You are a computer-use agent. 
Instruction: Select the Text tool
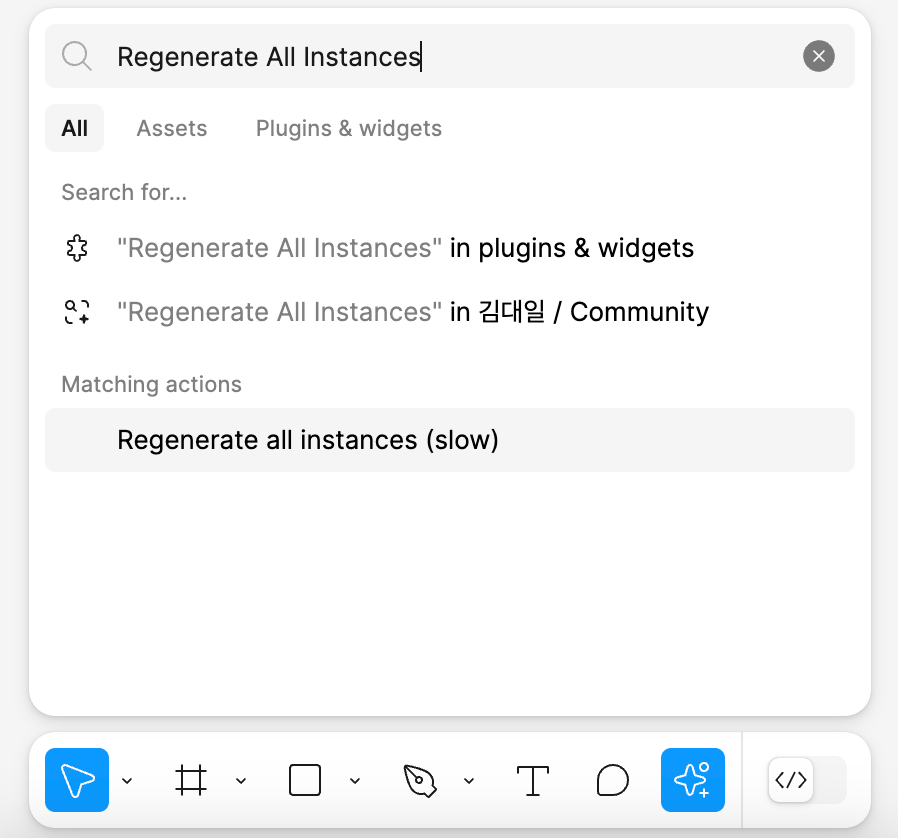point(533,780)
